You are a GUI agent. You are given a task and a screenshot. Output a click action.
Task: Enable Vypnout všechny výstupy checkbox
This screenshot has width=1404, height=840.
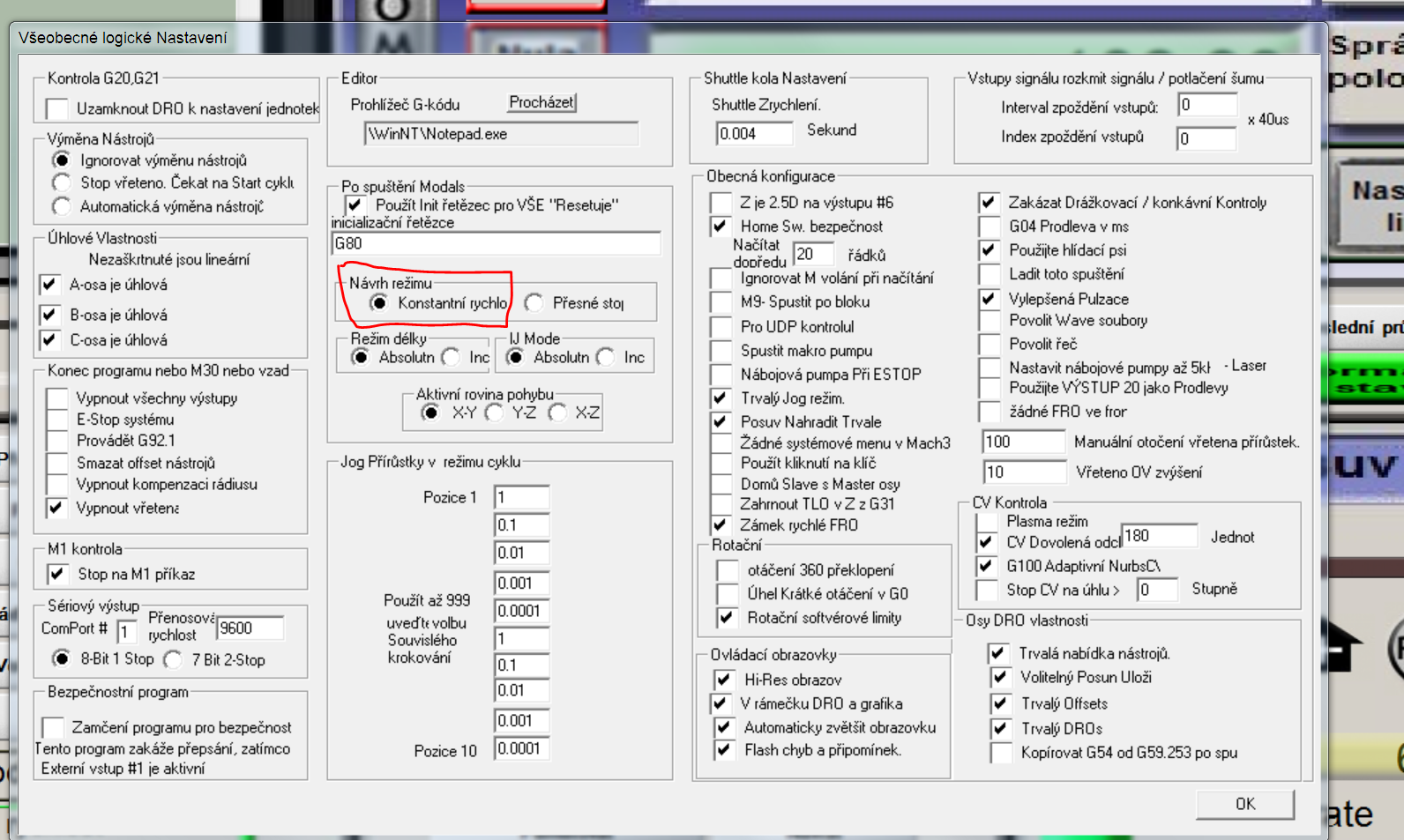click(x=57, y=398)
